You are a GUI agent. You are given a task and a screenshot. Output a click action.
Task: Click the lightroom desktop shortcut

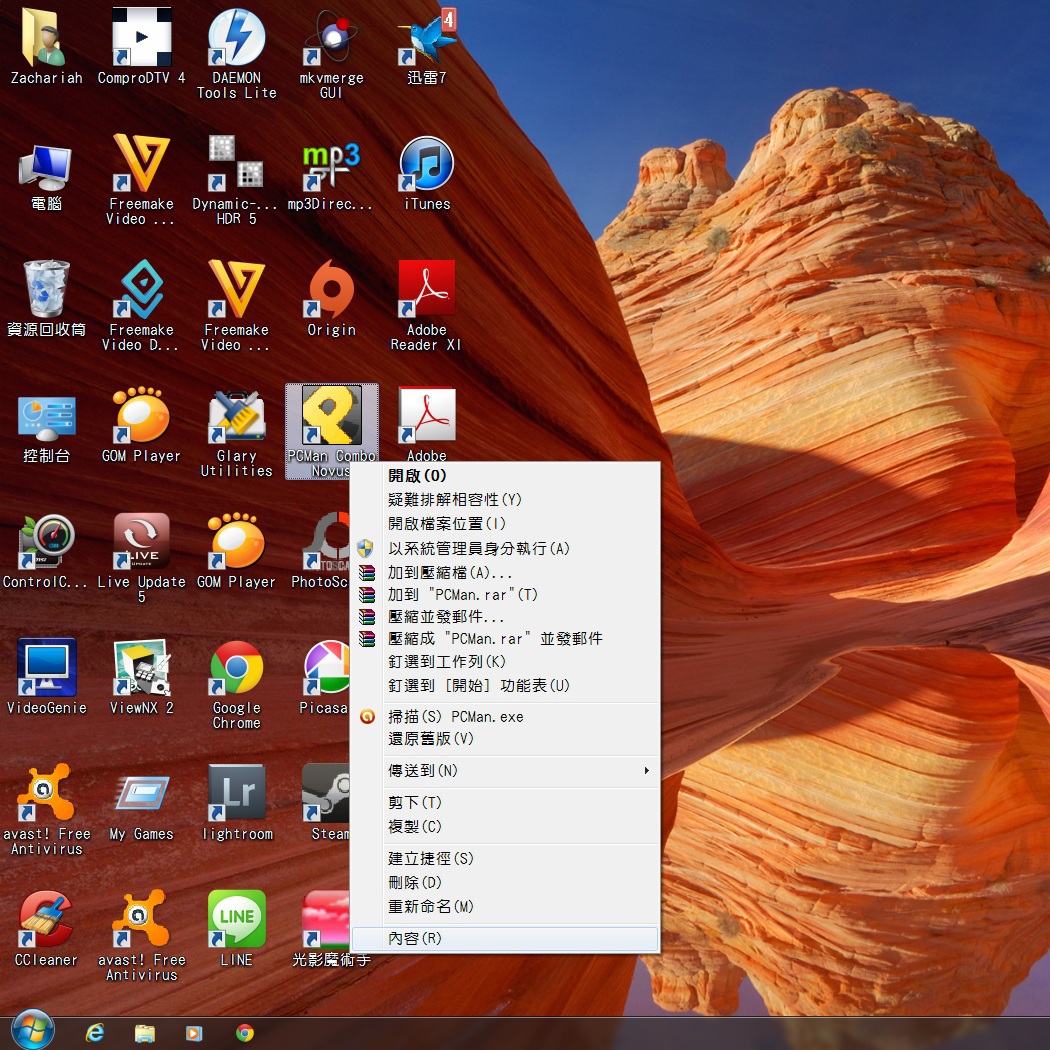point(236,802)
